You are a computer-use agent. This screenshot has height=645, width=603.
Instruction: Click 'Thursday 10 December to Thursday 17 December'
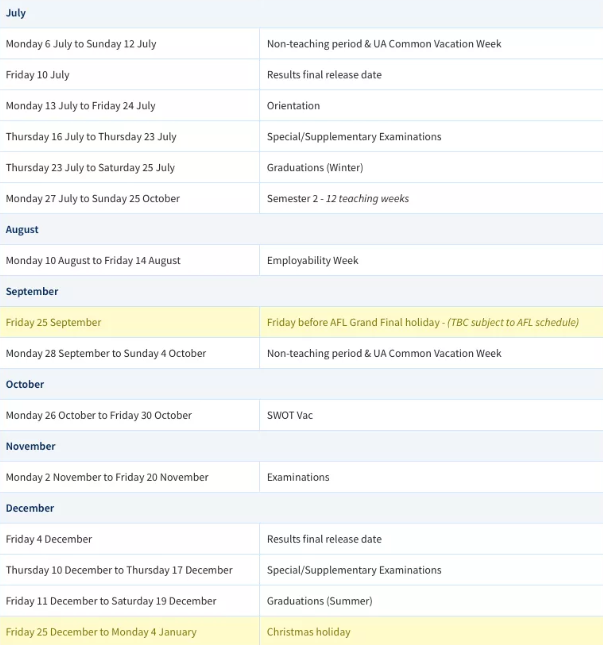119,570
